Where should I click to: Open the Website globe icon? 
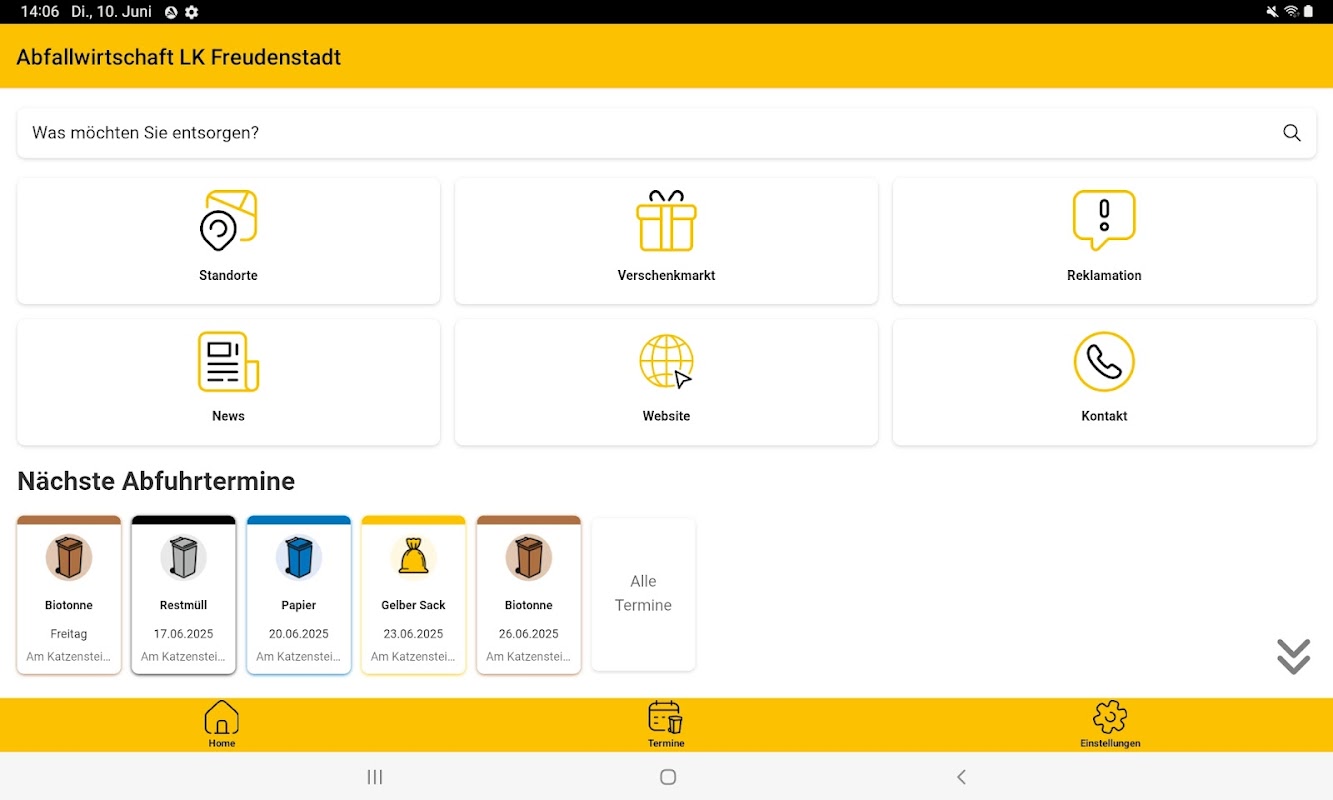click(x=666, y=361)
